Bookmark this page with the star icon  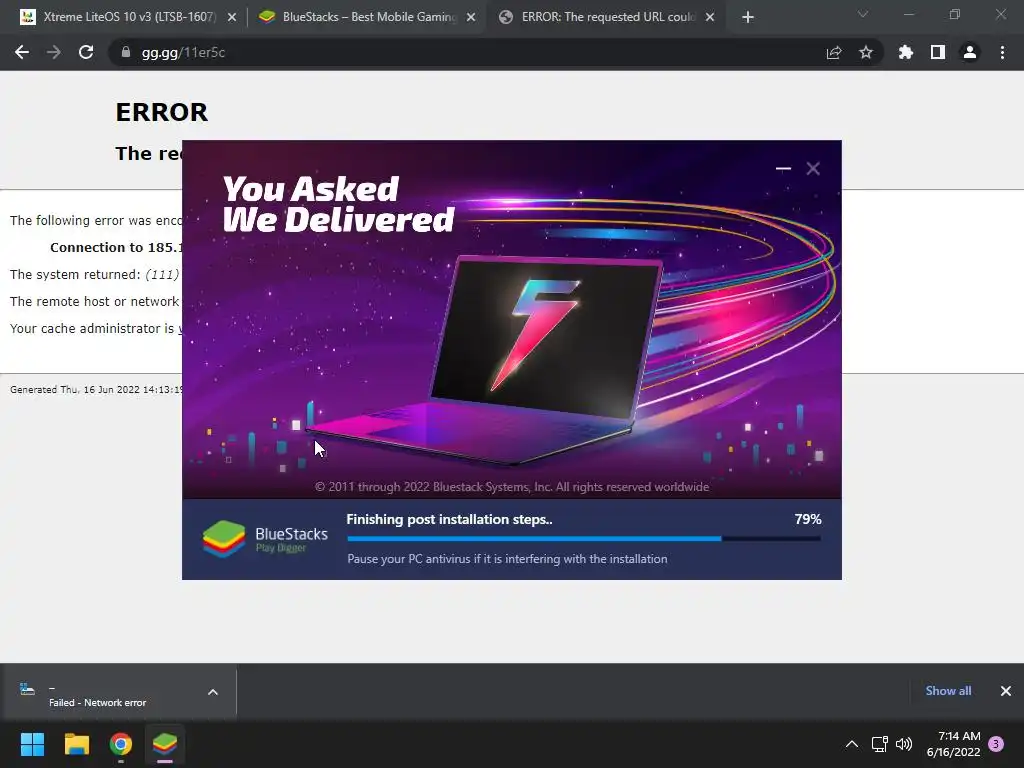pos(866,52)
